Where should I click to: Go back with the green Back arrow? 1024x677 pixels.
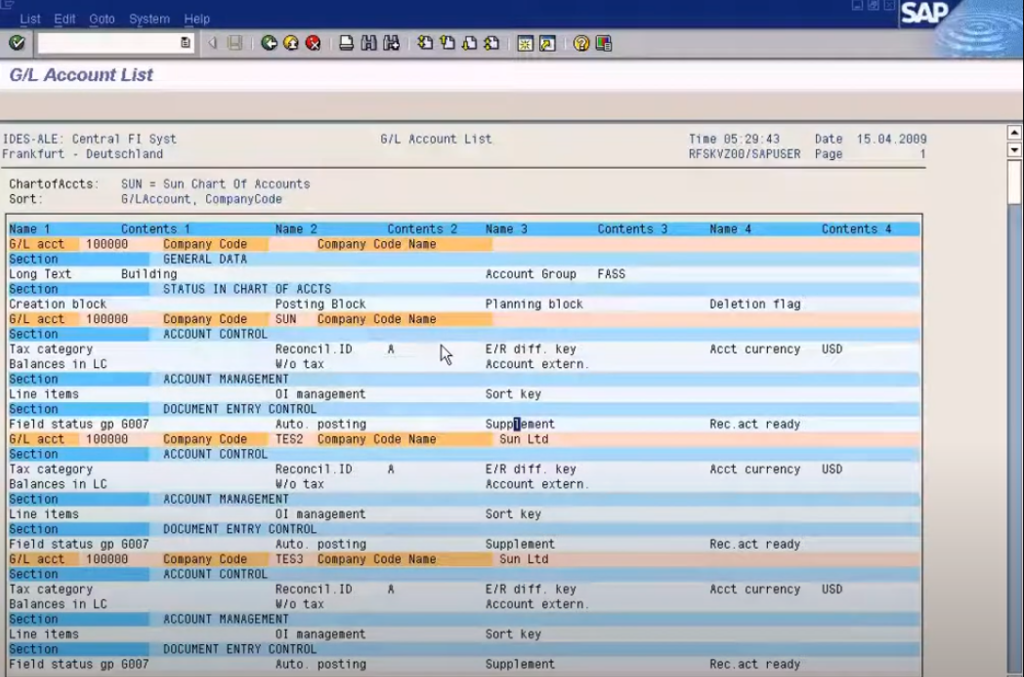[x=269, y=43]
